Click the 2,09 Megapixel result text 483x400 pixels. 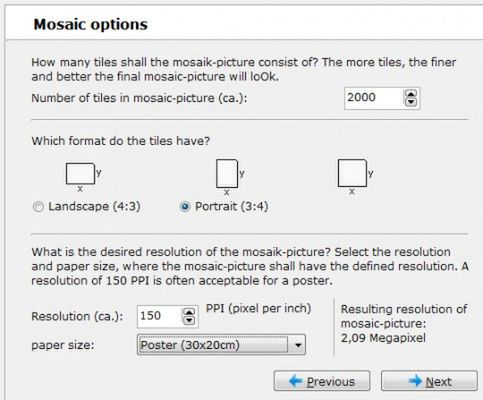click(383, 338)
